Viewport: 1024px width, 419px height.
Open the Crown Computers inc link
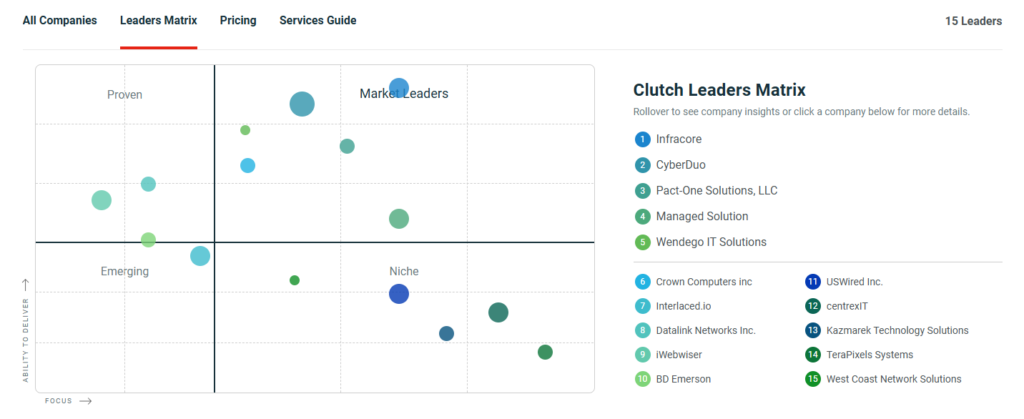(x=690, y=282)
